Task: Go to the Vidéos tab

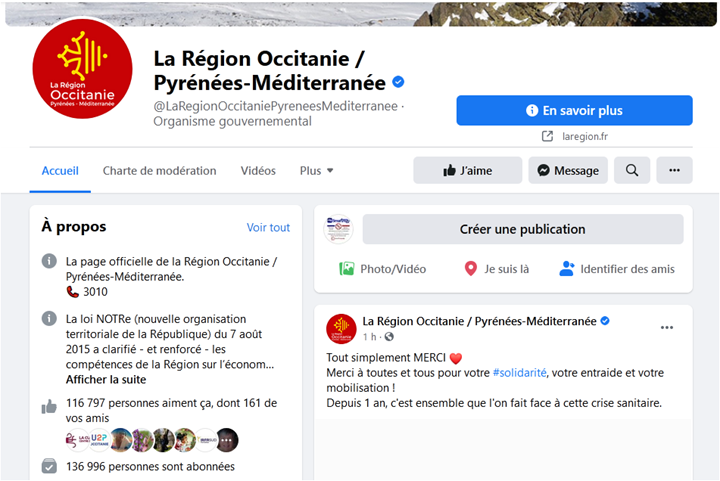Action: point(258,171)
